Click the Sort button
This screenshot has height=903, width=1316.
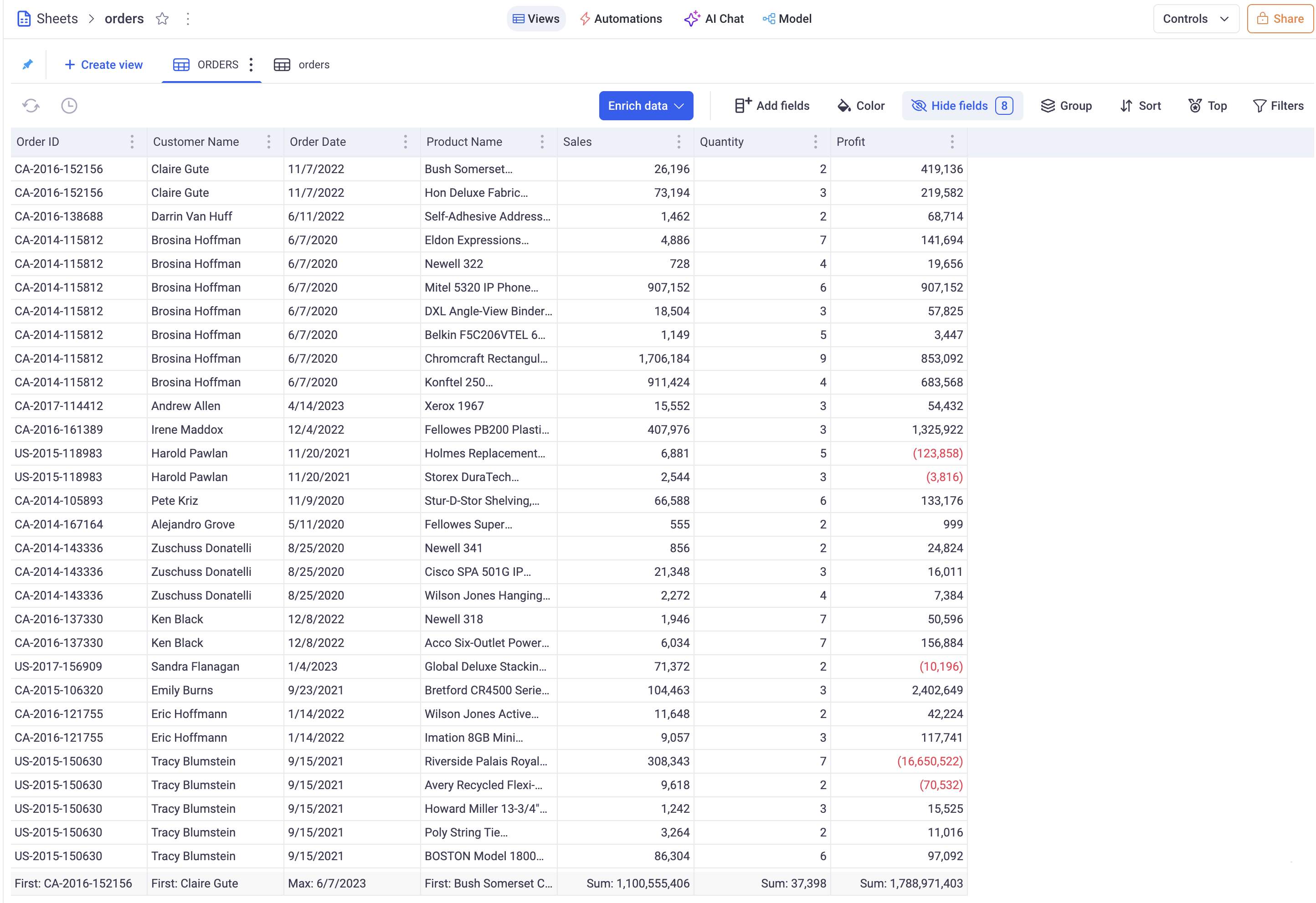(x=1141, y=106)
